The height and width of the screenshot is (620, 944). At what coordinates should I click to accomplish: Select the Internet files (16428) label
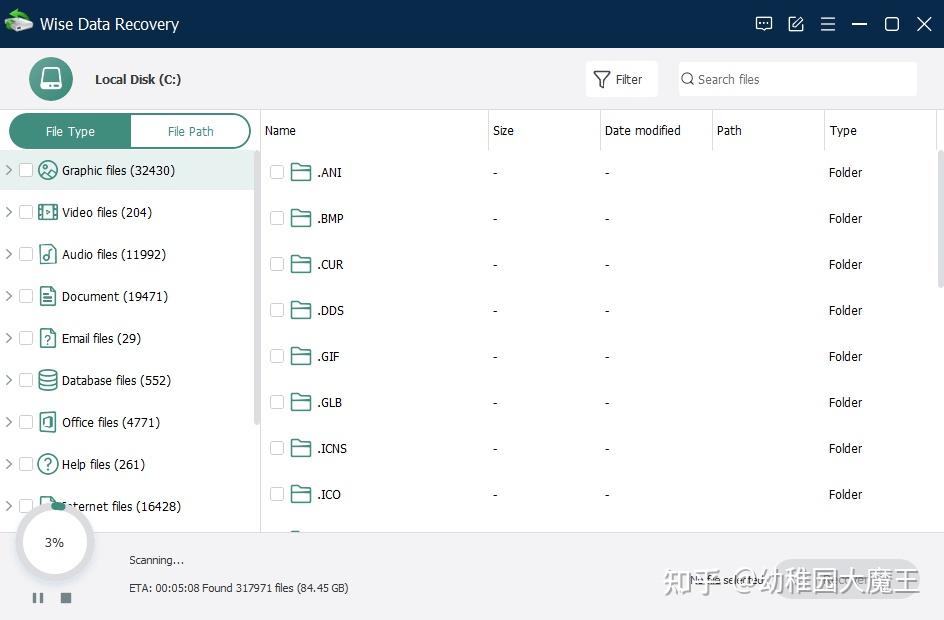pos(121,506)
